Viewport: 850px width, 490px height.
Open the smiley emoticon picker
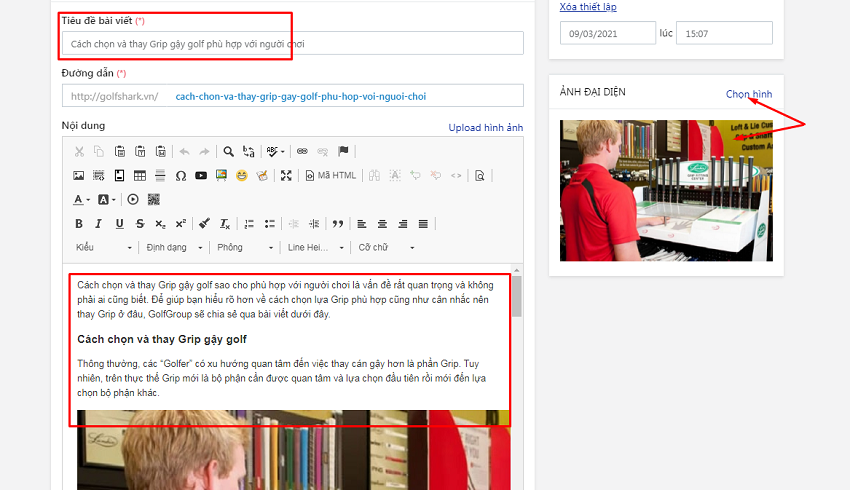coord(241,176)
